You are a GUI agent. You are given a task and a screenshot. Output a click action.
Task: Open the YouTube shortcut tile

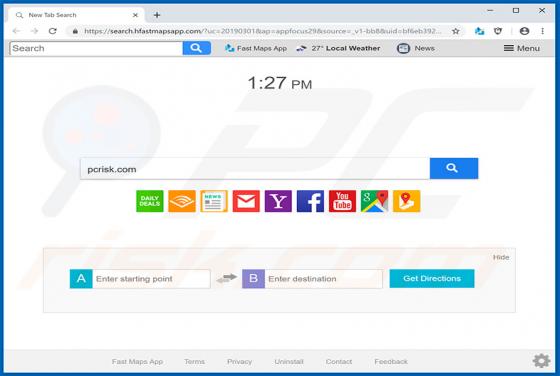[x=342, y=201]
